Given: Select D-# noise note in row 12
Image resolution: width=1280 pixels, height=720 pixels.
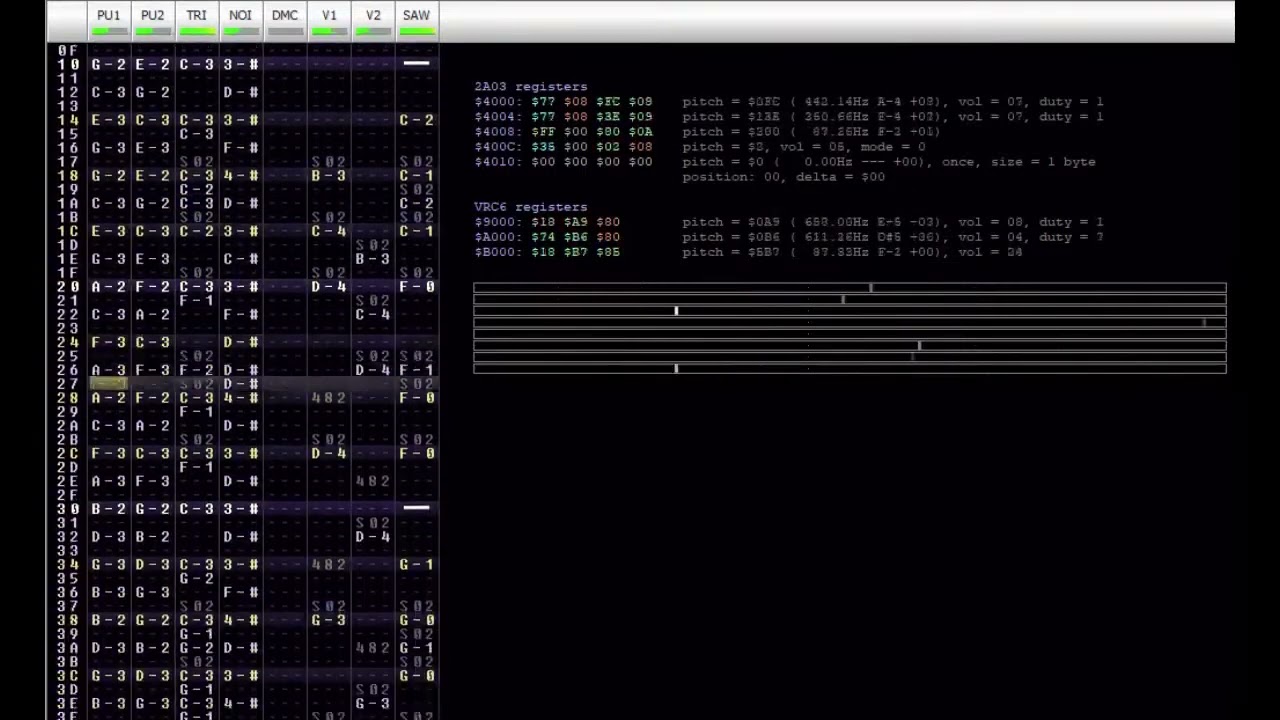Looking at the screenshot, I should [241, 92].
